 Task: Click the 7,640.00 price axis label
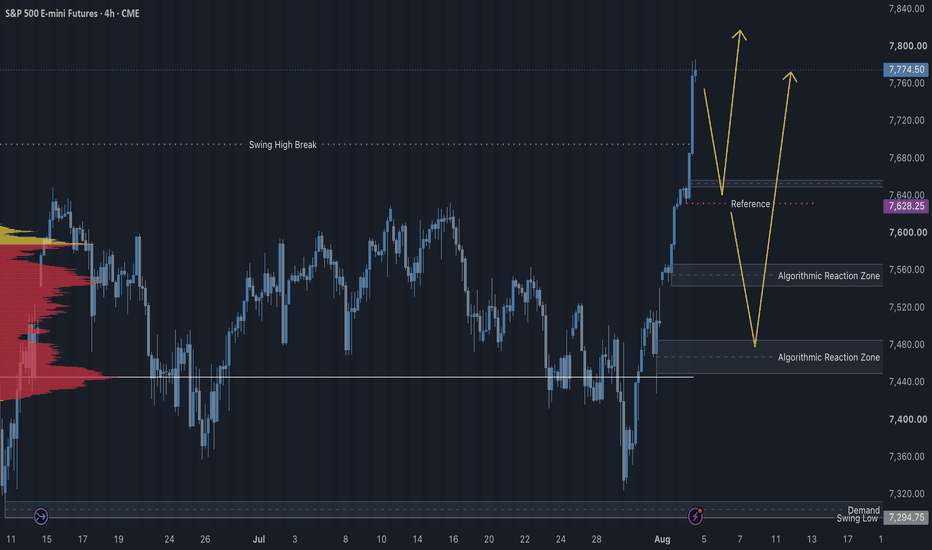[x=908, y=195]
